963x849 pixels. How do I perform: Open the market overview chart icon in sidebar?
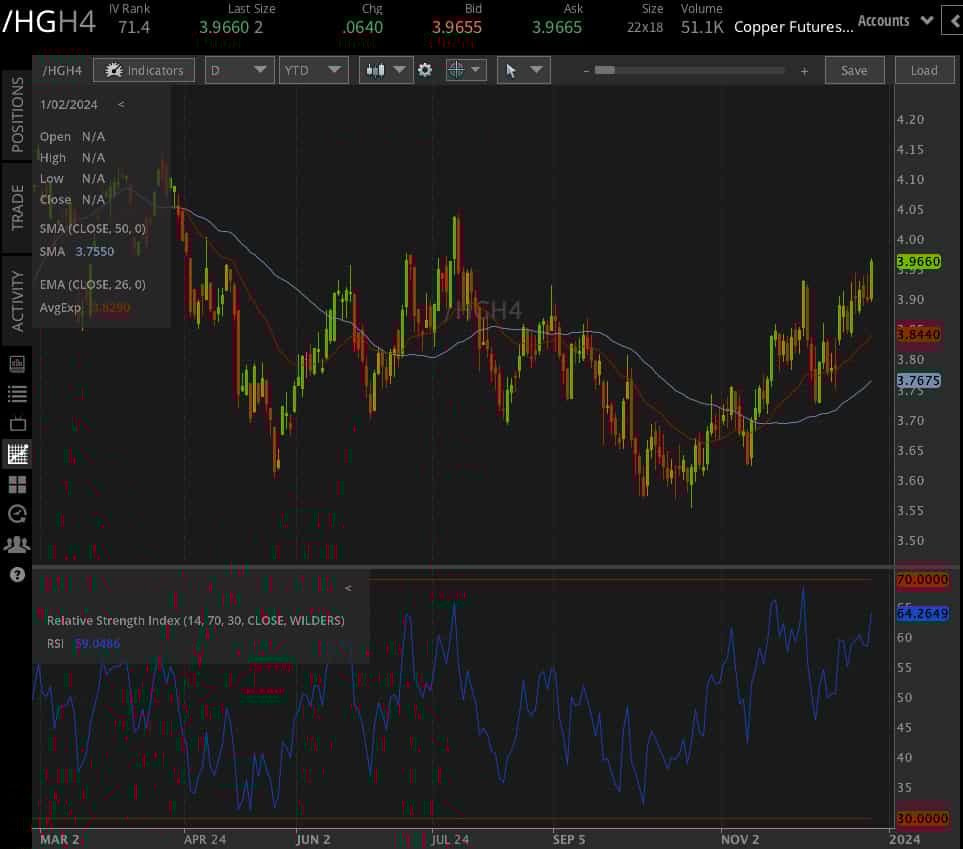[17, 363]
